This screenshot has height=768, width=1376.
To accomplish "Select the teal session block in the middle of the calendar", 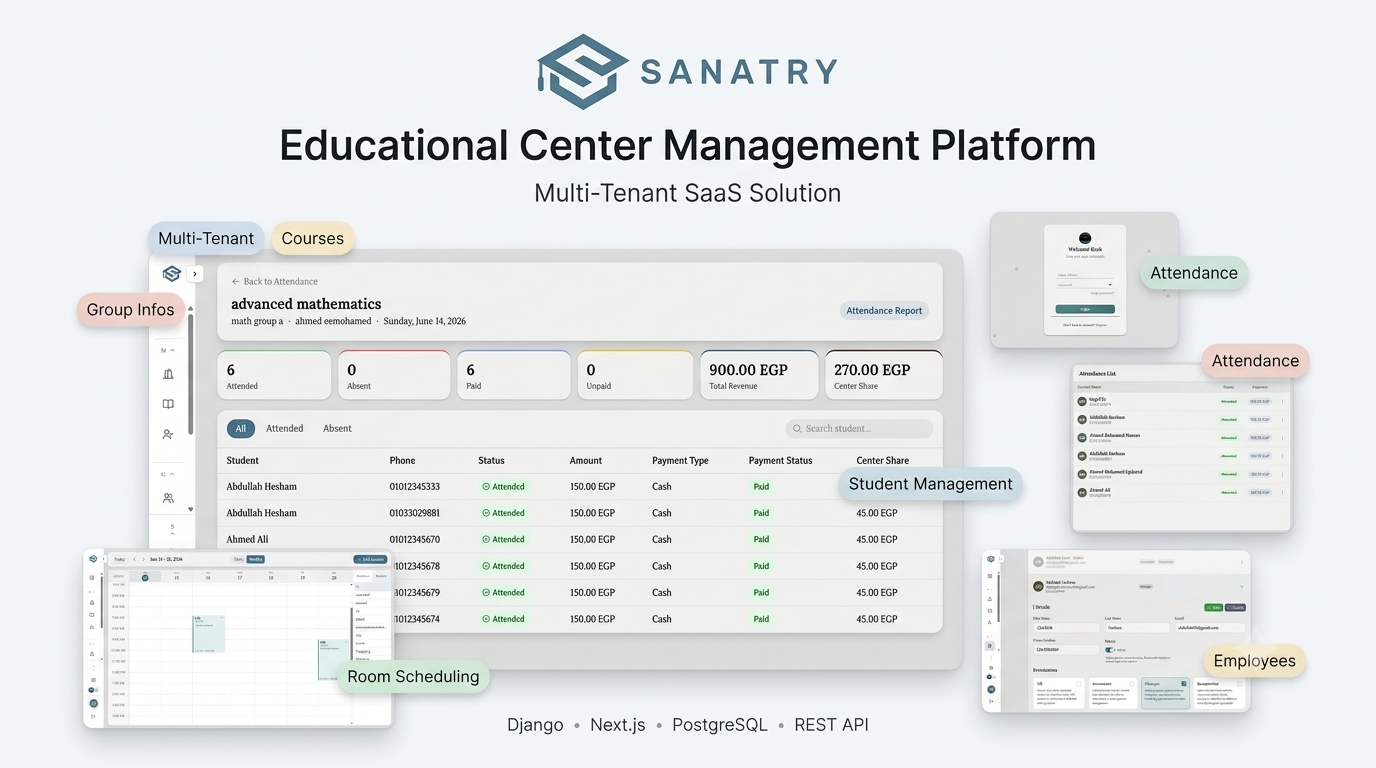I will 209,634.
